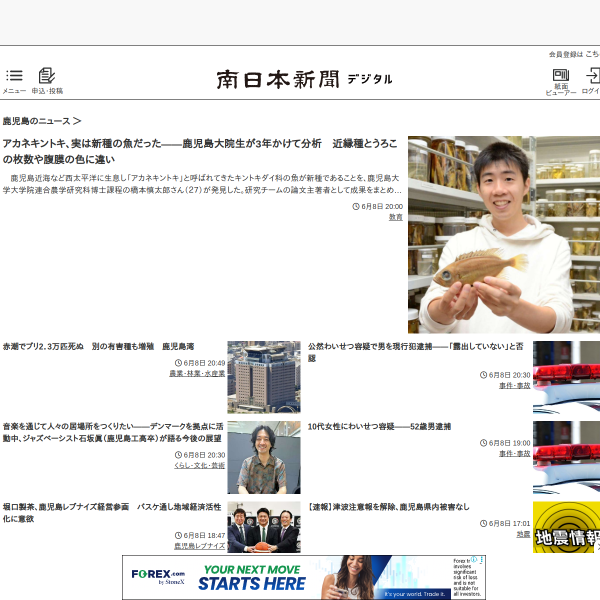Open the 会員登録はこちら link
Image resolution: width=600 pixels, height=600 pixels.
[574, 54]
